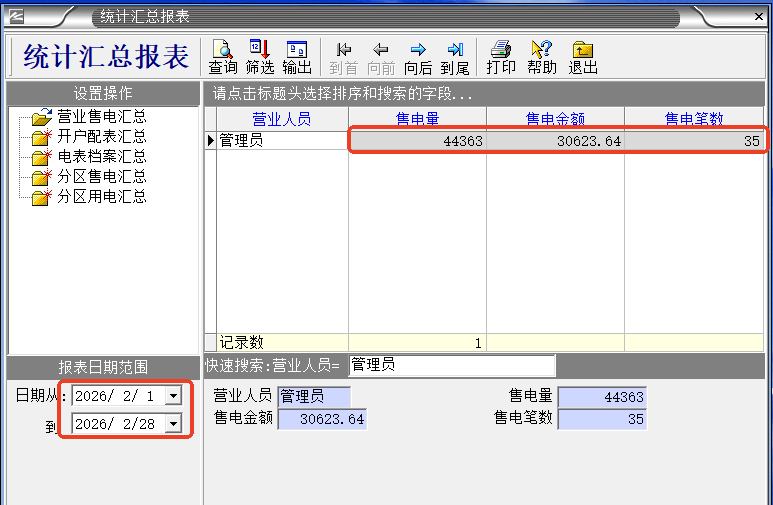Jump to next record with 向后

pyautogui.click(x=418, y=57)
